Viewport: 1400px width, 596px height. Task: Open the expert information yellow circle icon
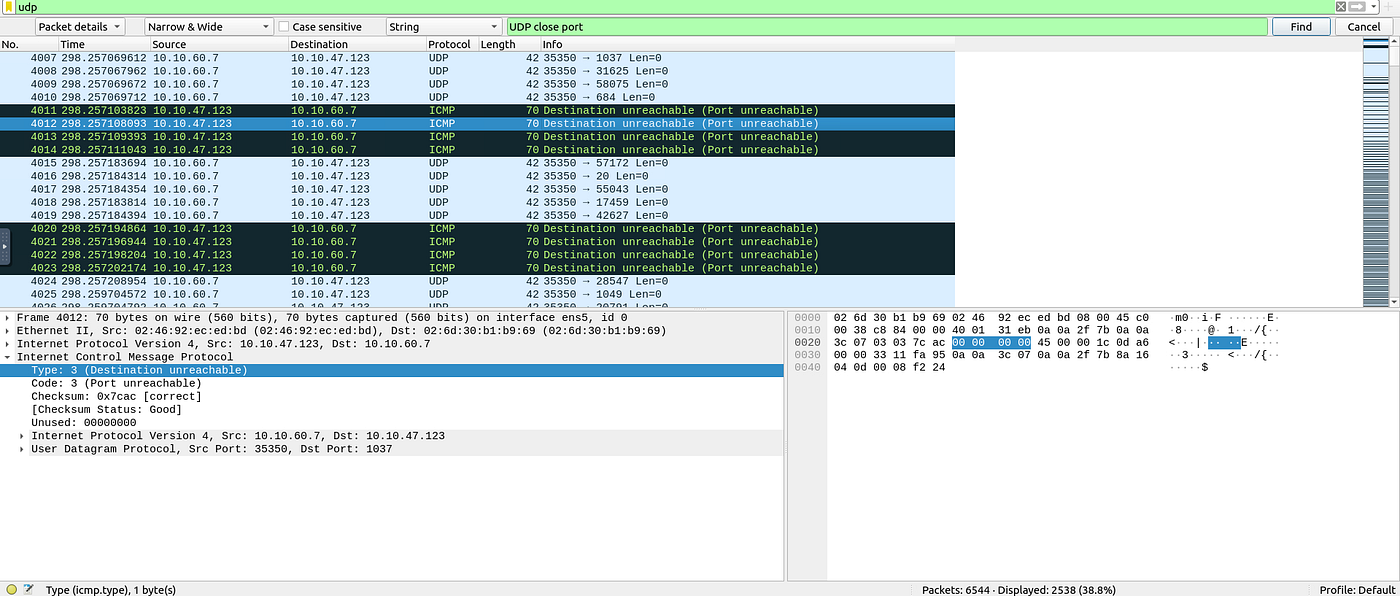pyautogui.click(x=11, y=589)
